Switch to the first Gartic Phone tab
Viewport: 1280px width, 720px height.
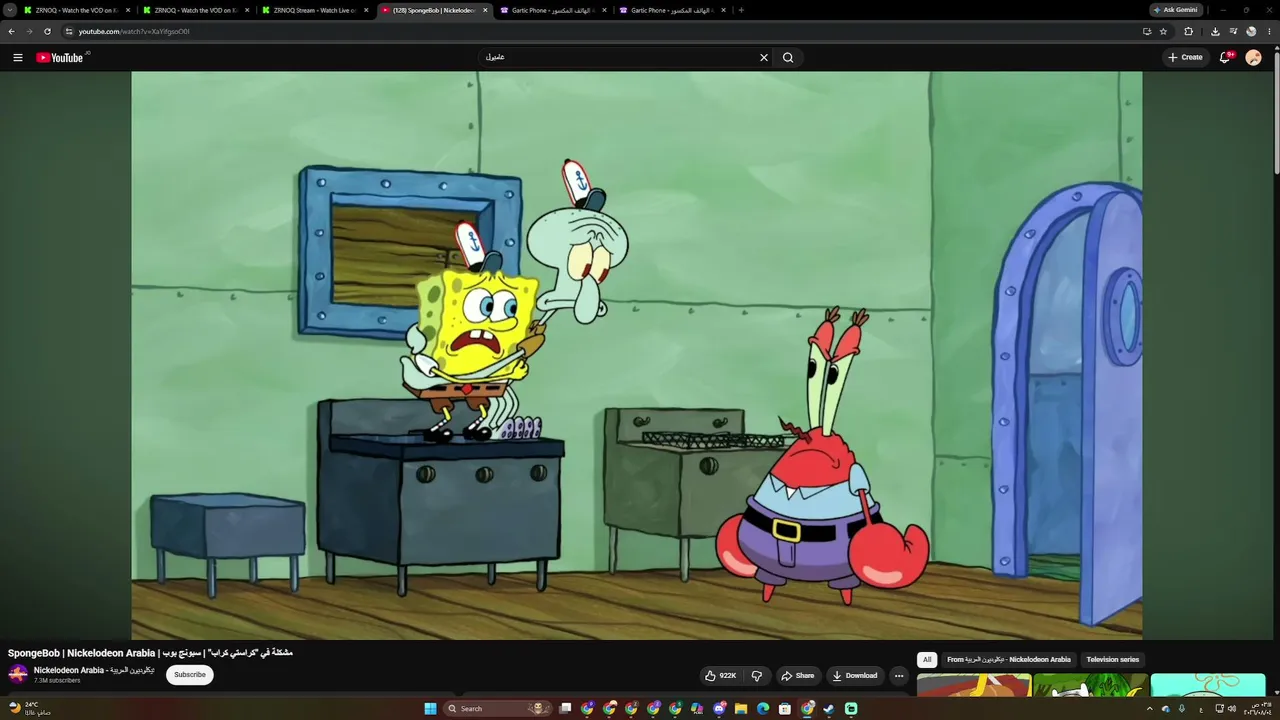[554, 10]
